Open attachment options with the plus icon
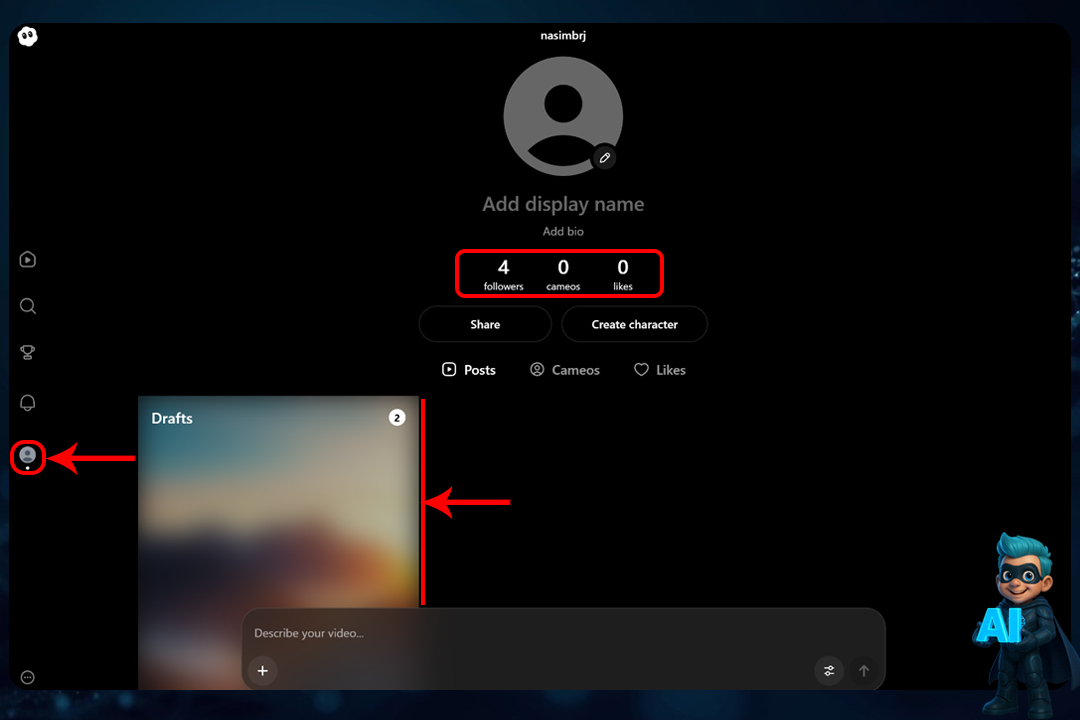Image resolution: width=1080 pixels, height=720 pixels. click(x=262, y=671)
